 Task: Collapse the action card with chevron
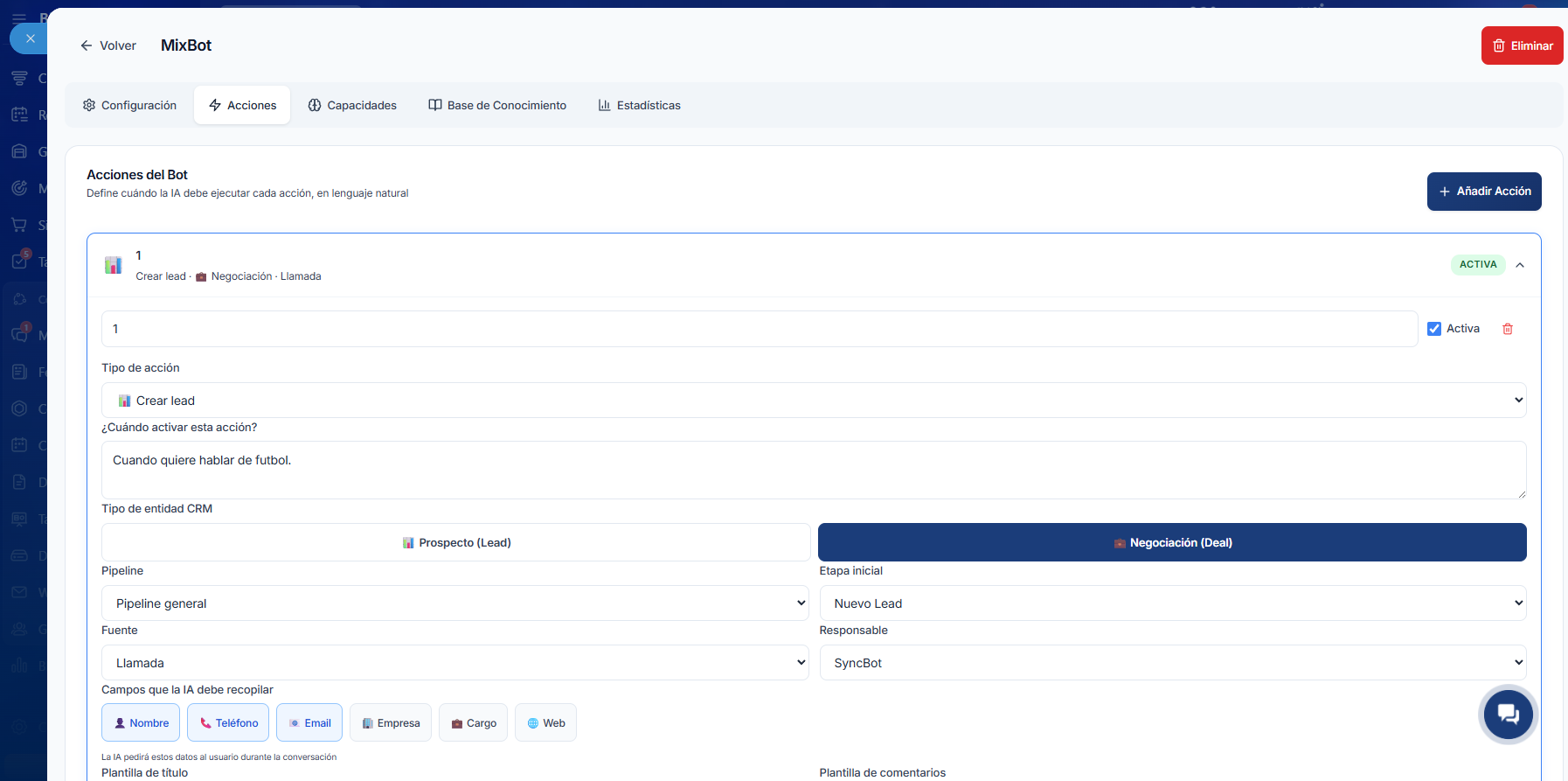point(1520,265)
